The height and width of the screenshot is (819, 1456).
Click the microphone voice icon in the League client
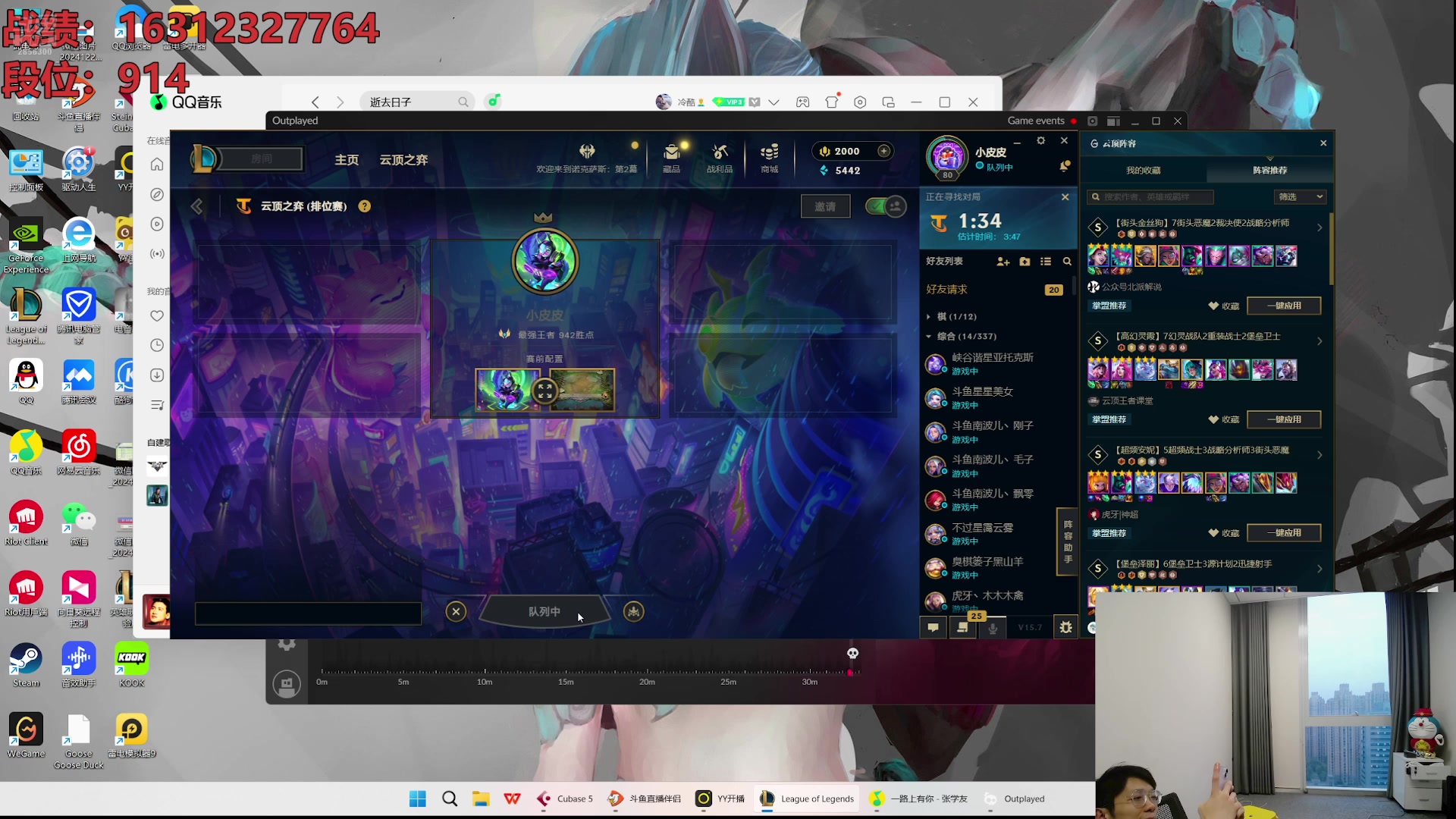[993, 627]
